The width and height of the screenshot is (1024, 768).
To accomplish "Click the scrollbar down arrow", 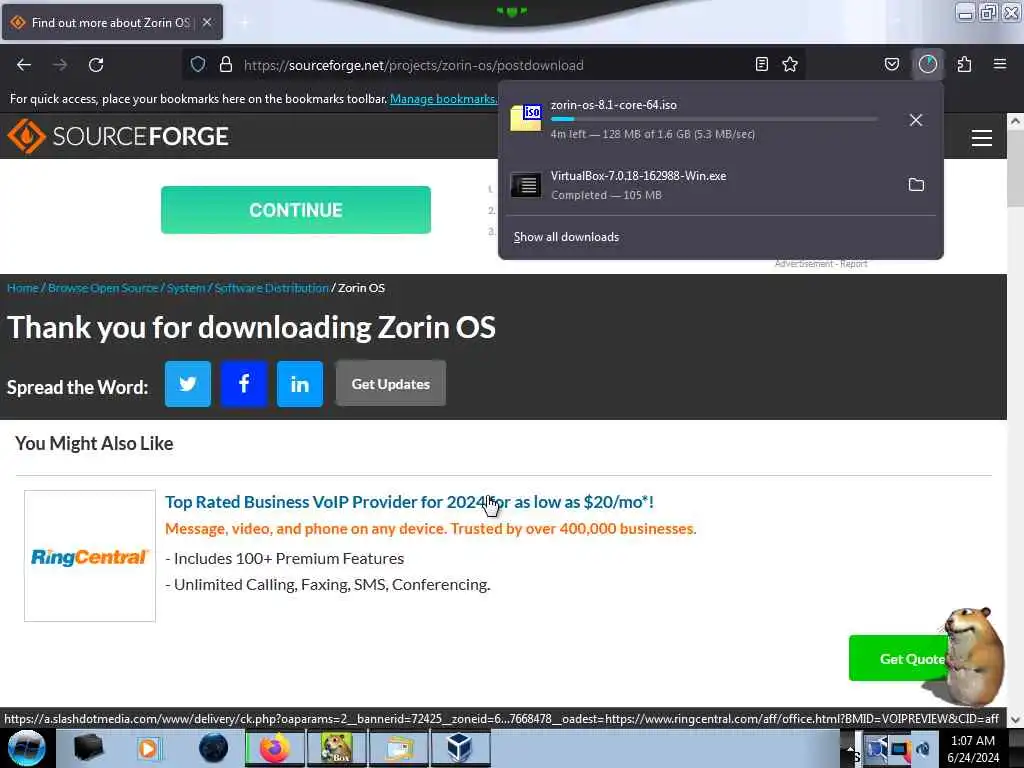I will (1015, 719).
